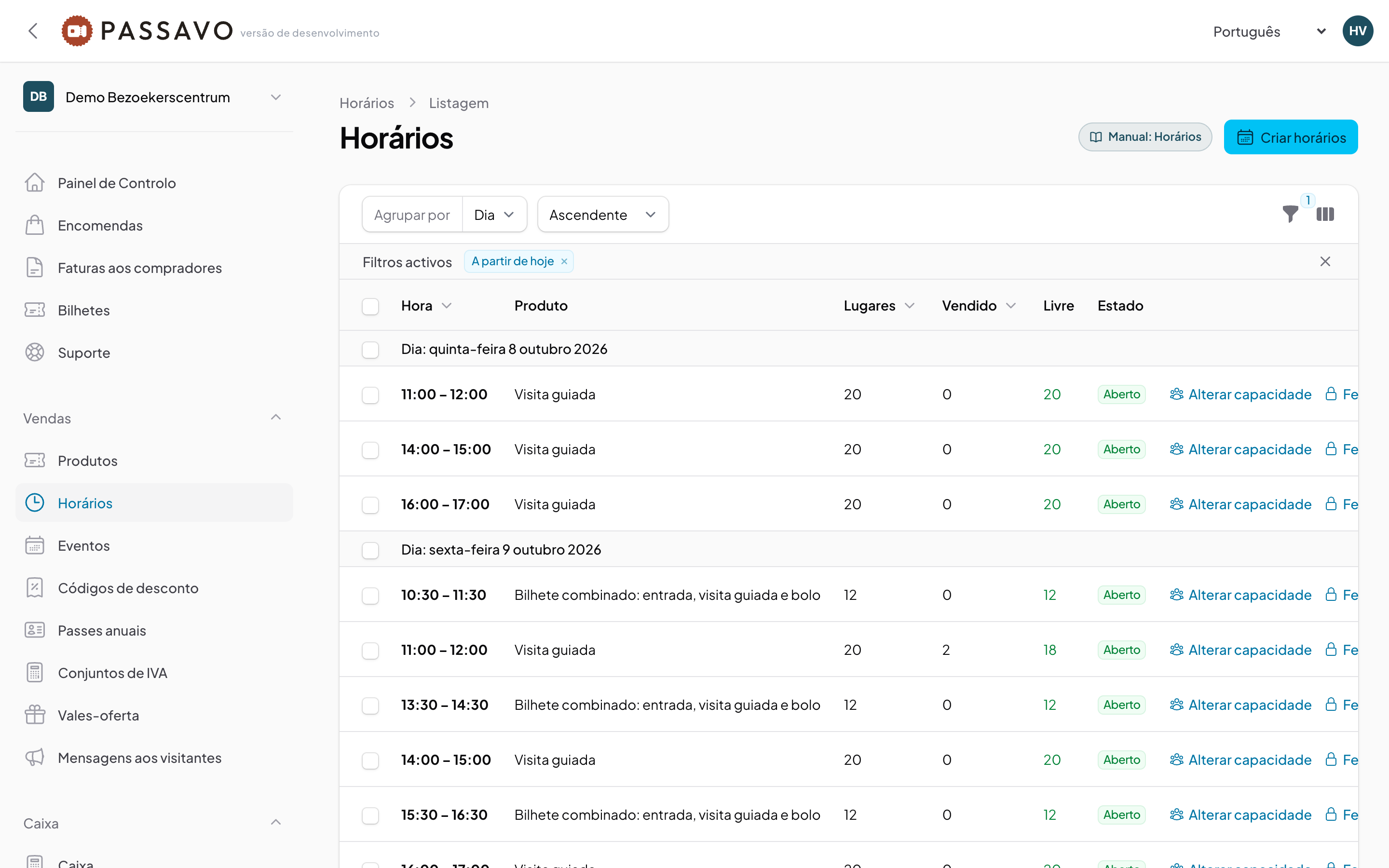1389x868 pixels.
Task: Open the Ascendente sort order dropdown
Action: [x=603, y=215]
